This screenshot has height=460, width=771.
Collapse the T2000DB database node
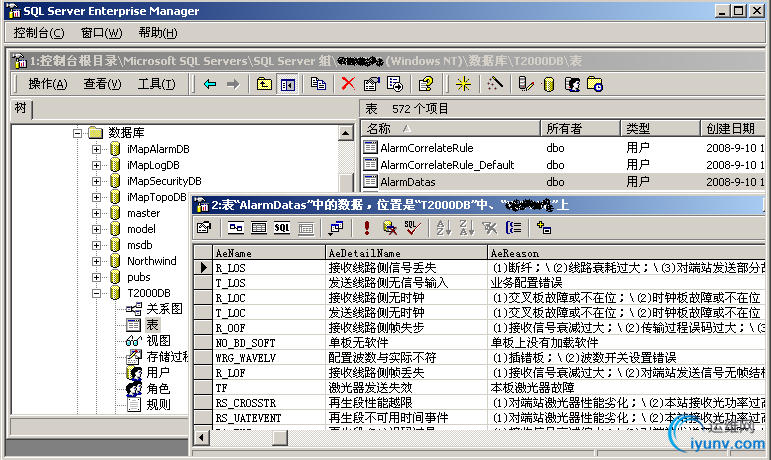click(96, 293)
